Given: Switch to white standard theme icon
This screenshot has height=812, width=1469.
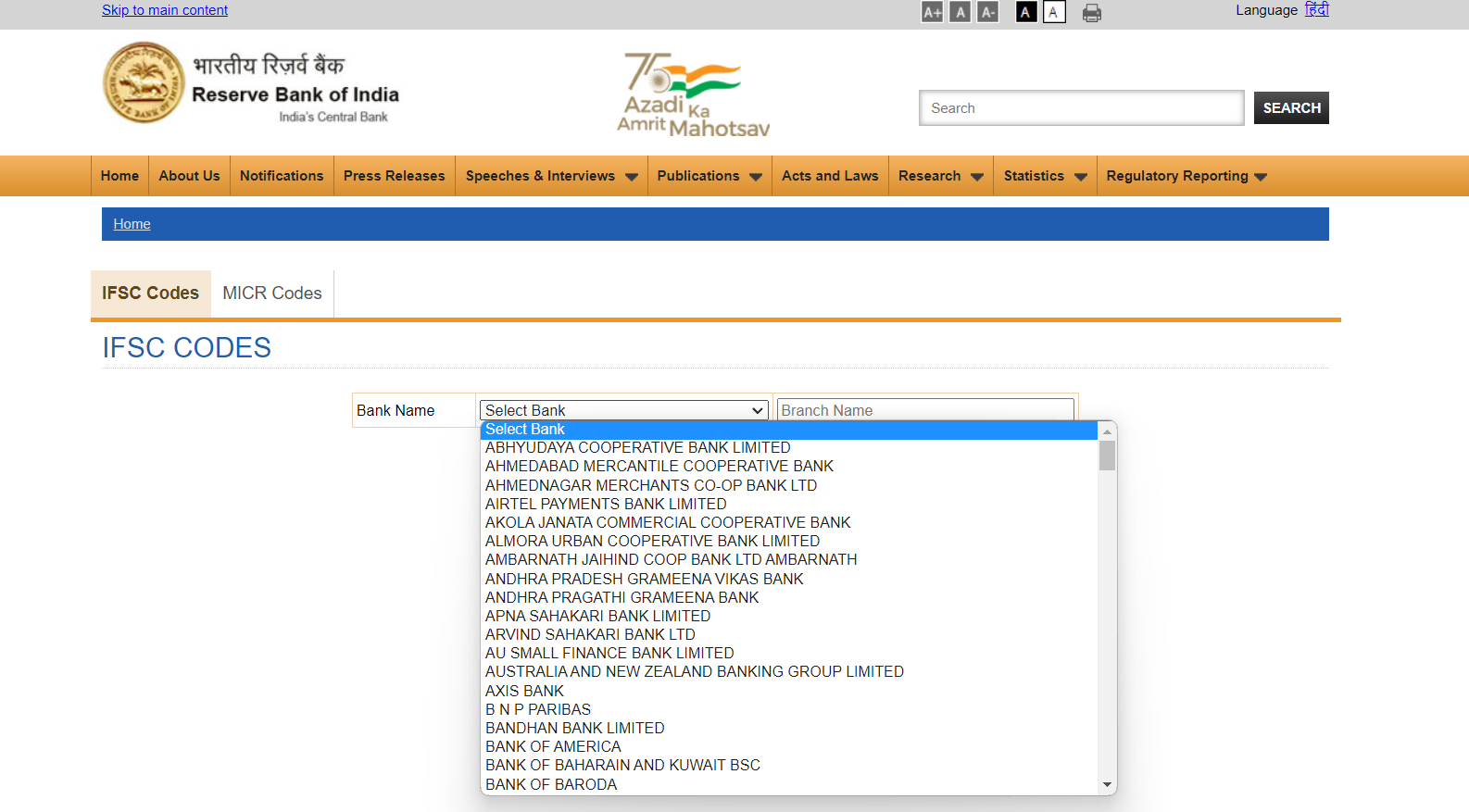Looking at the screenshot, I should tap(1054, 12).
